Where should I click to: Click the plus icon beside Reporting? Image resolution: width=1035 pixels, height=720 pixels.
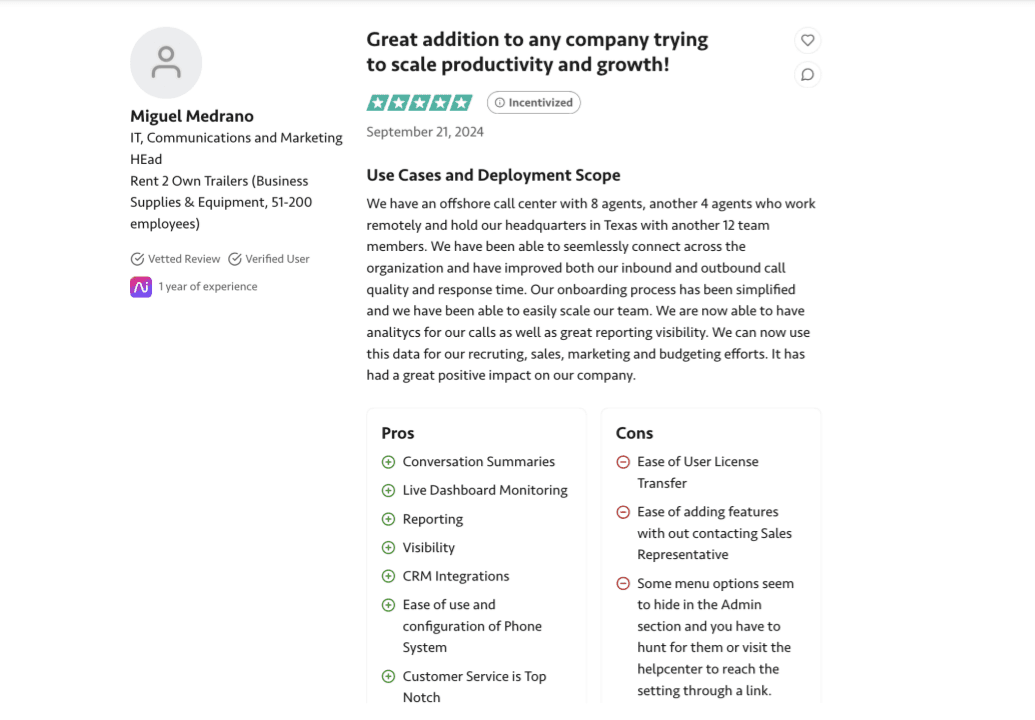coord(388,519)
